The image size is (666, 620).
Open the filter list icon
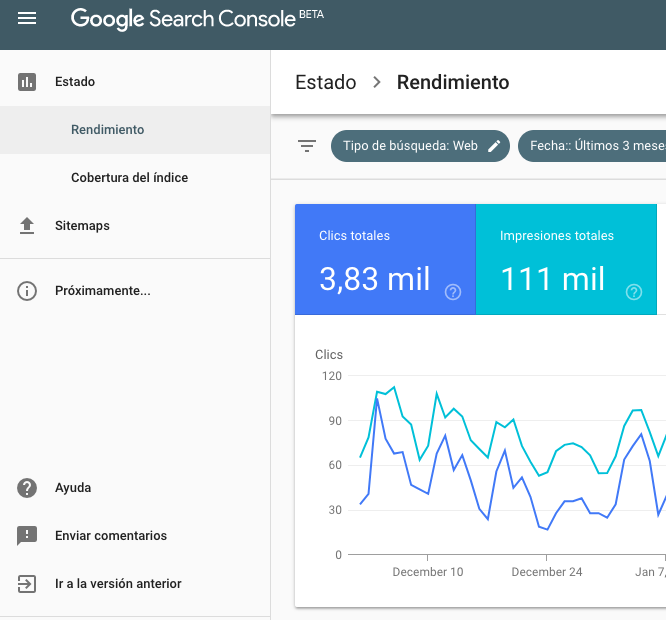[x=307, y=146]
